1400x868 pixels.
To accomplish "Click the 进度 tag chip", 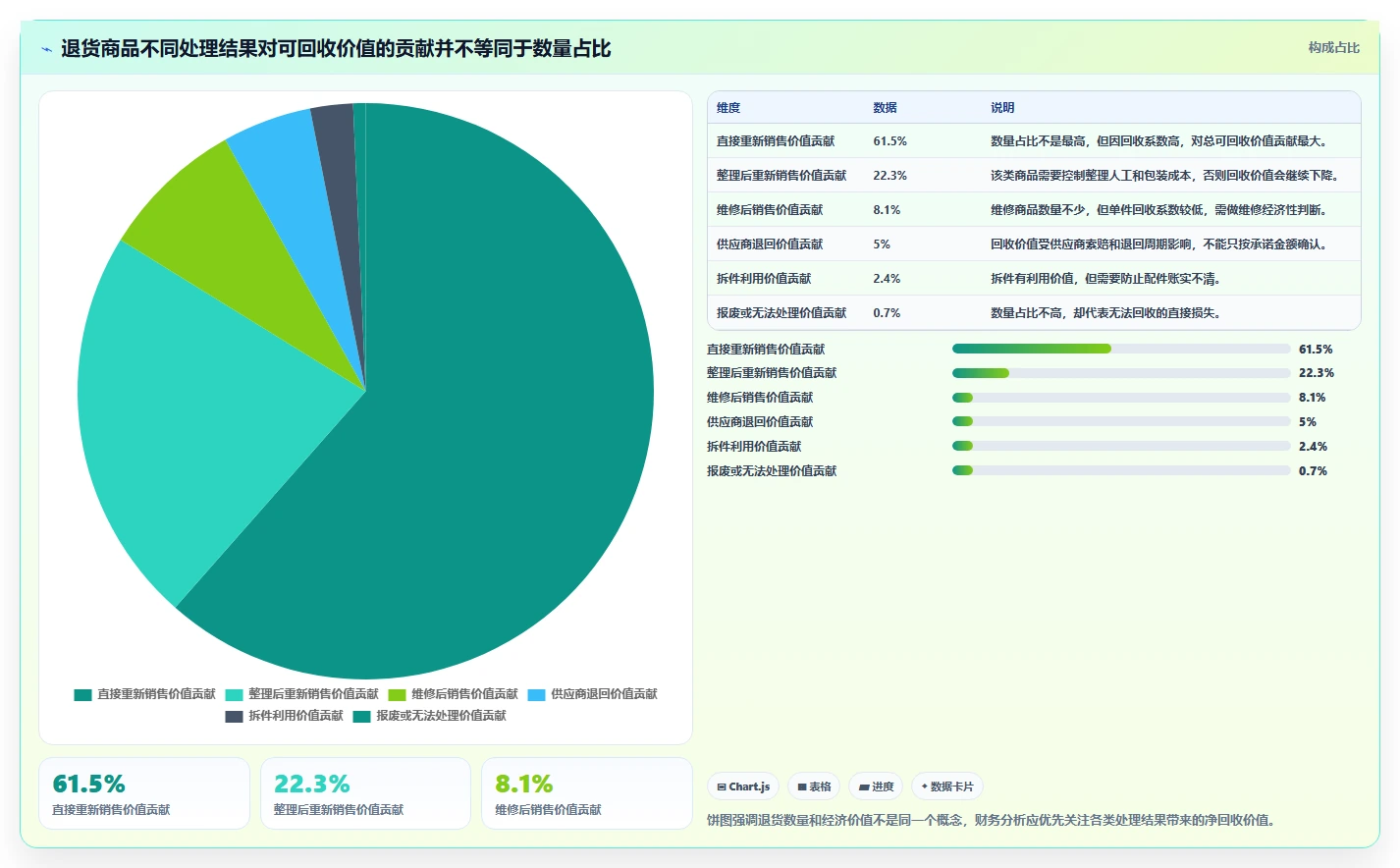I will coord(876,787).
